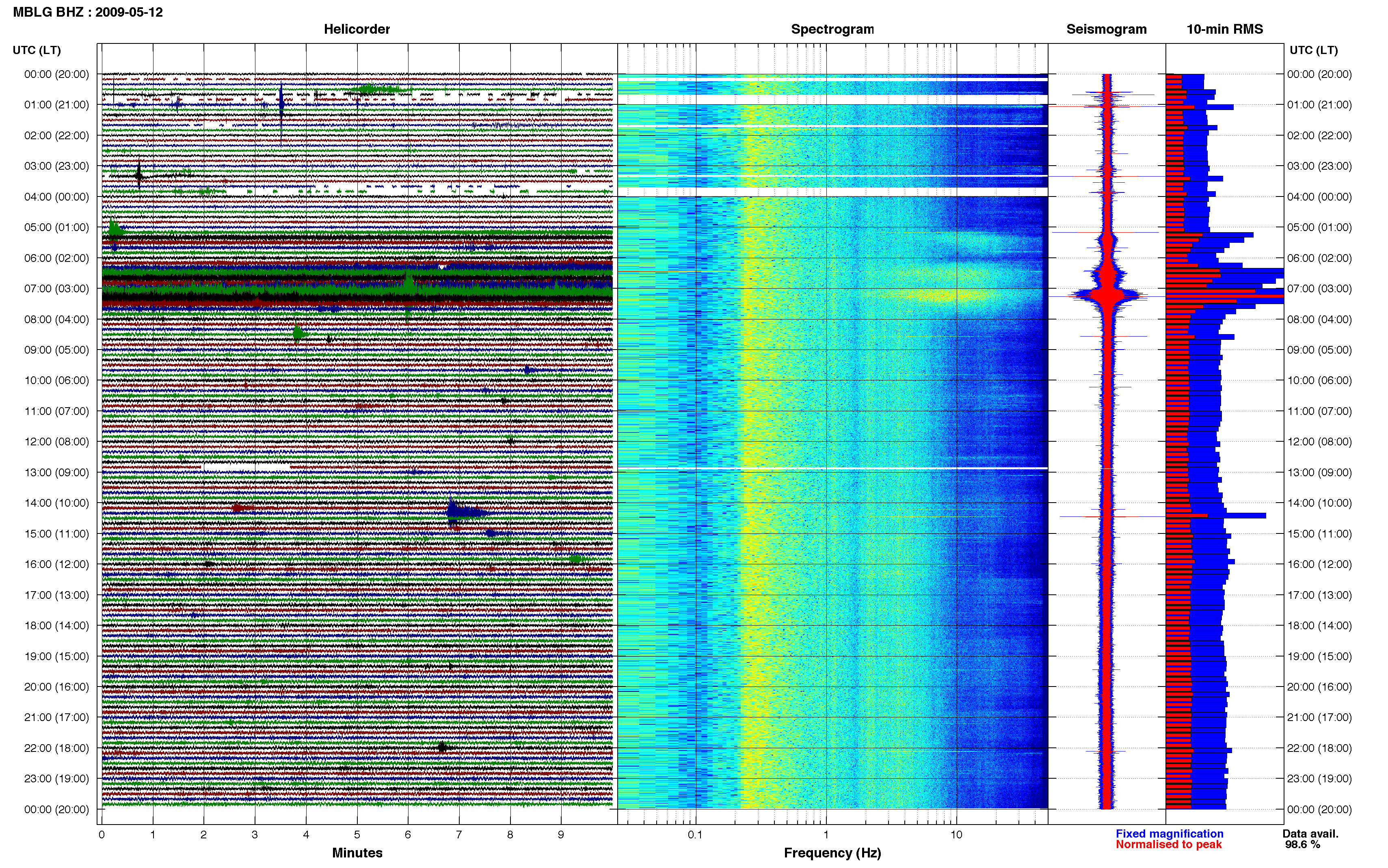
Task: Click left time label '14:00 (10:00)'
Action: point(56,503)
